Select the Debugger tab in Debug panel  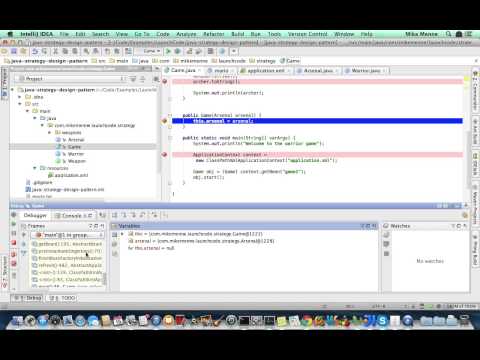pos(35,216)
